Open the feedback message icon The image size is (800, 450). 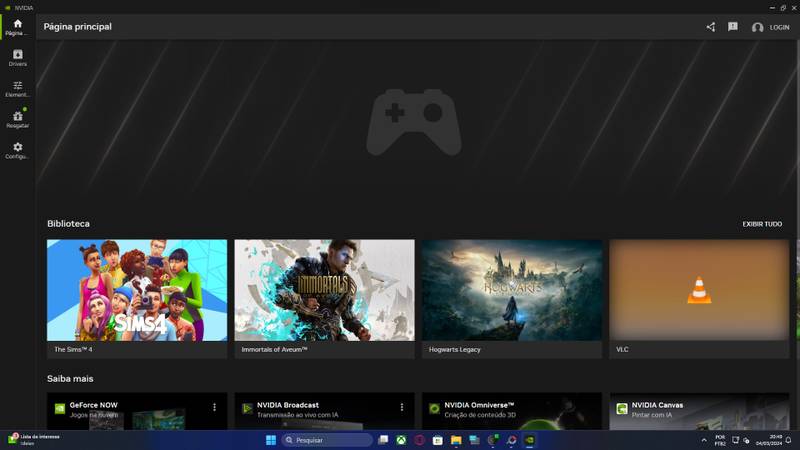(x=733, y=27)
